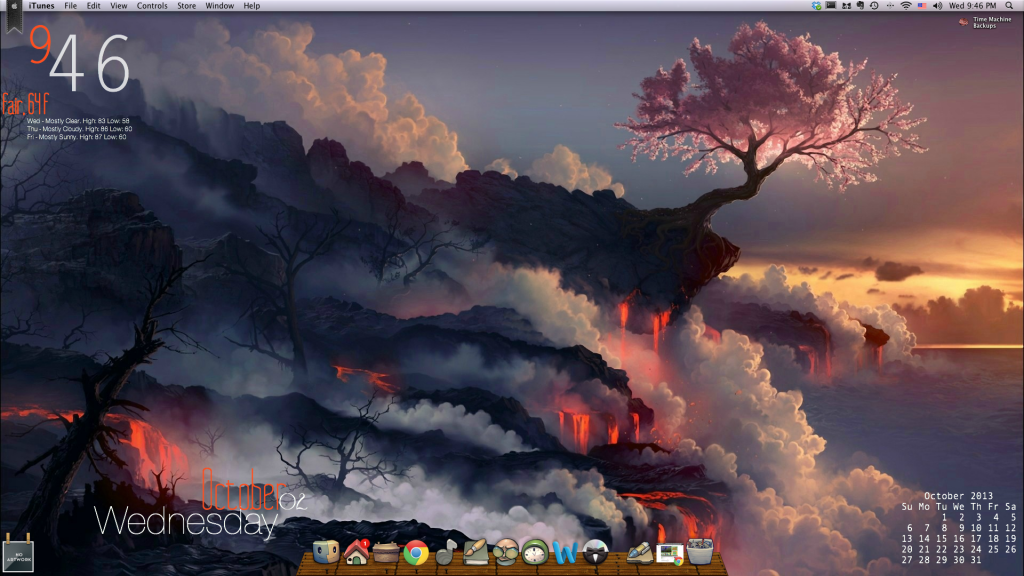This screenshot has height=576, width=1024.
Task: Click the Dropbox menu bar icon
Action: click(x=816, y=6)
